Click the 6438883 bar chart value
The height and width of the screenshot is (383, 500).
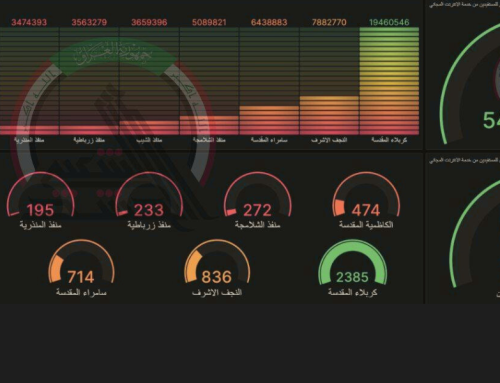[269, 22]
